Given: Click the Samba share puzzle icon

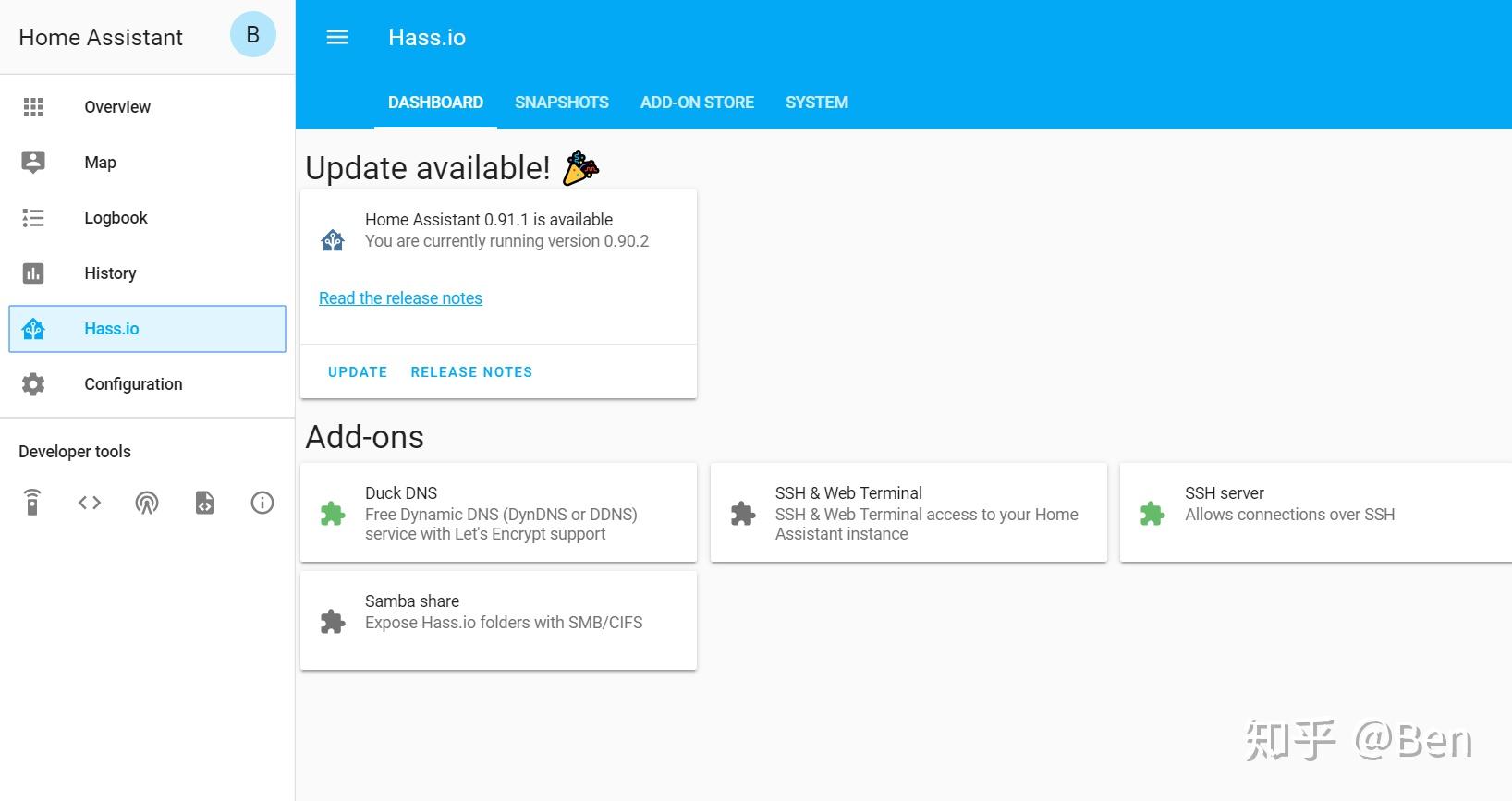Looking at the screenshot, I should pyautogui.click(x=333, y=622).
